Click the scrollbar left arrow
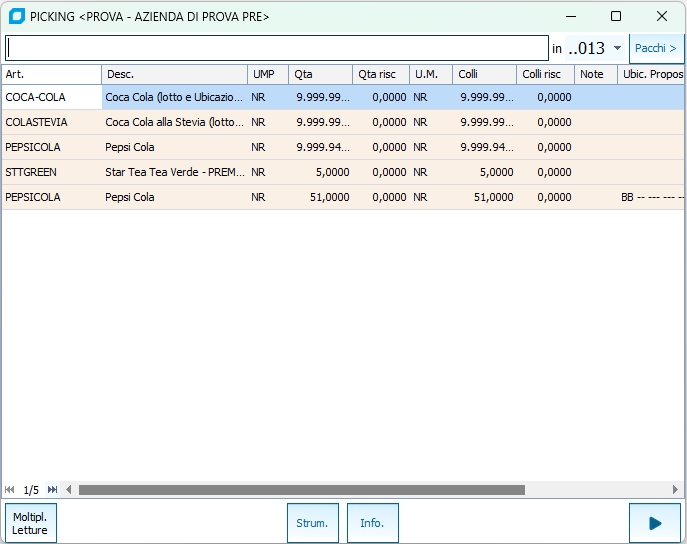Viewport: 687px width, 544px height. [x=68, y=490]
